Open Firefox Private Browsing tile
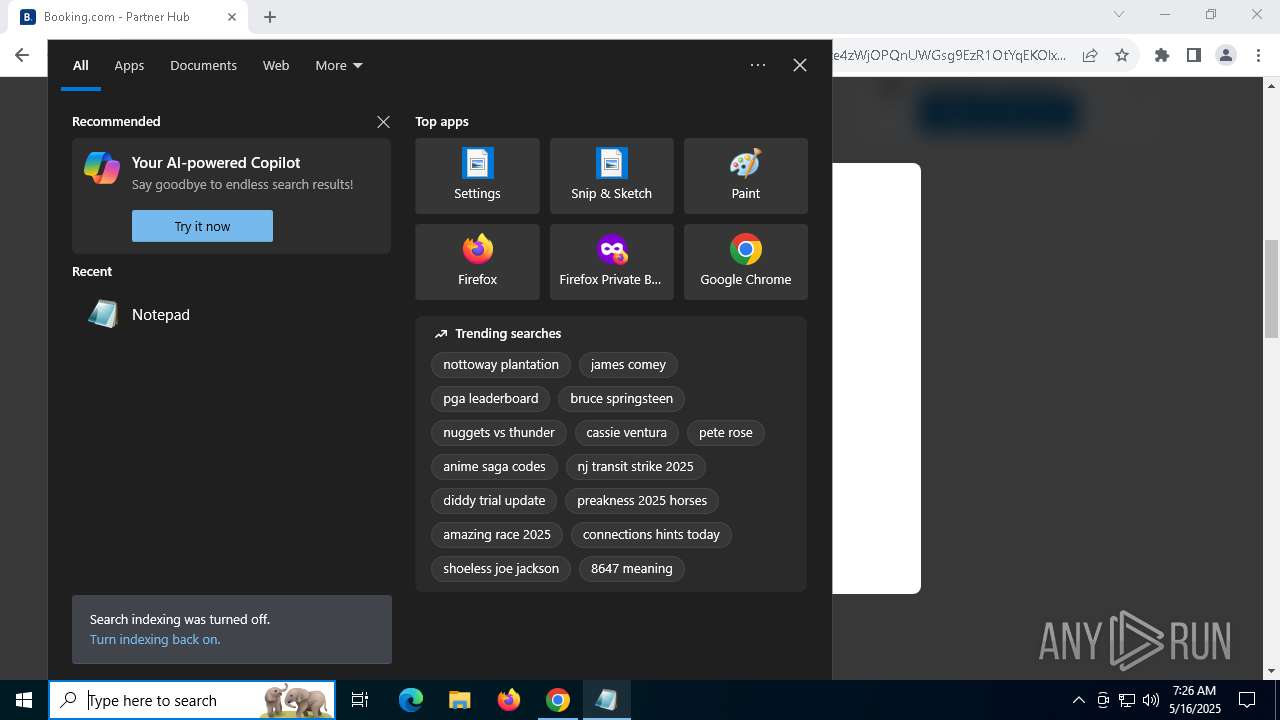The image size is (1280, 720). pyautogui.click(x=611, y=262)
